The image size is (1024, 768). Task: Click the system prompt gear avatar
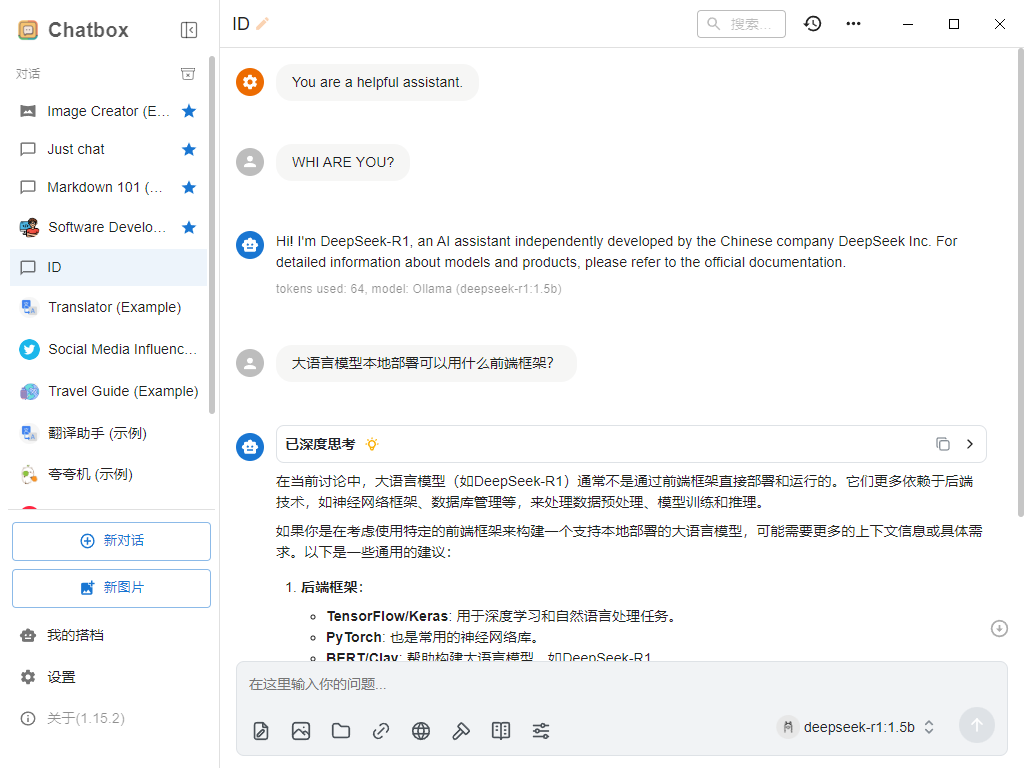click(x=250, y=82)
